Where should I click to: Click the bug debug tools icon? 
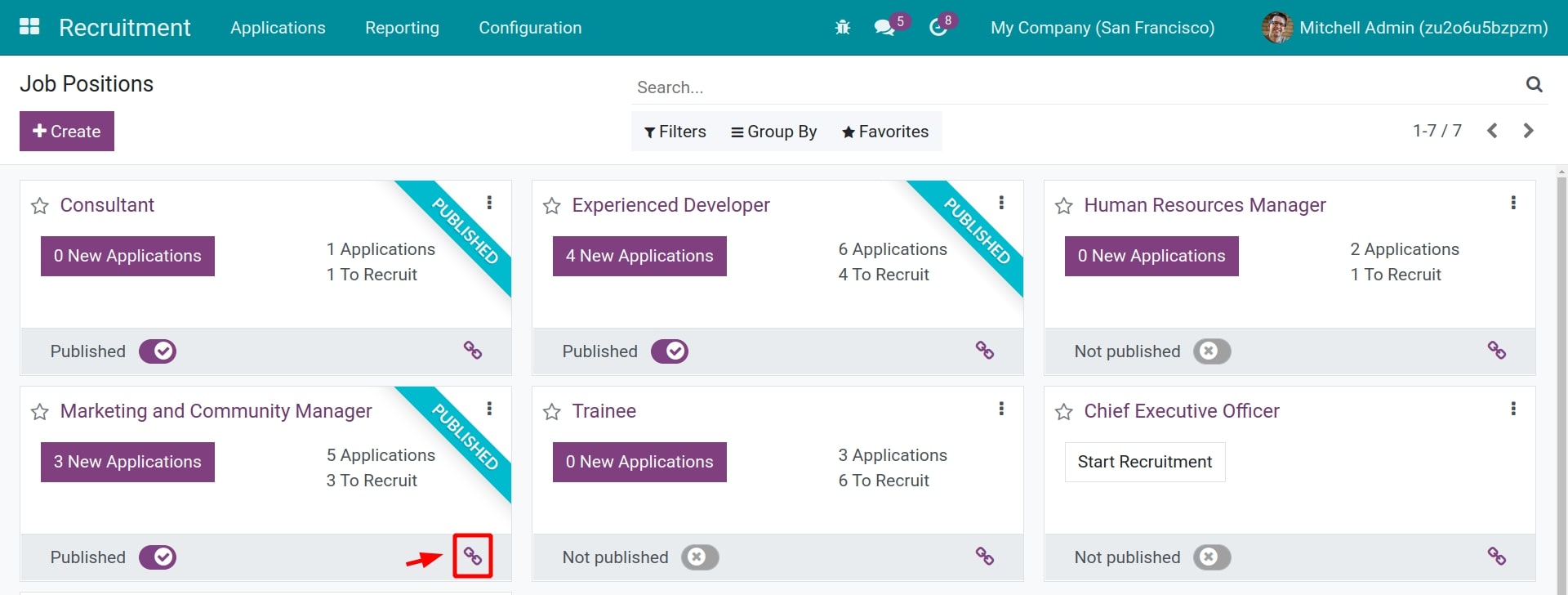842,28
